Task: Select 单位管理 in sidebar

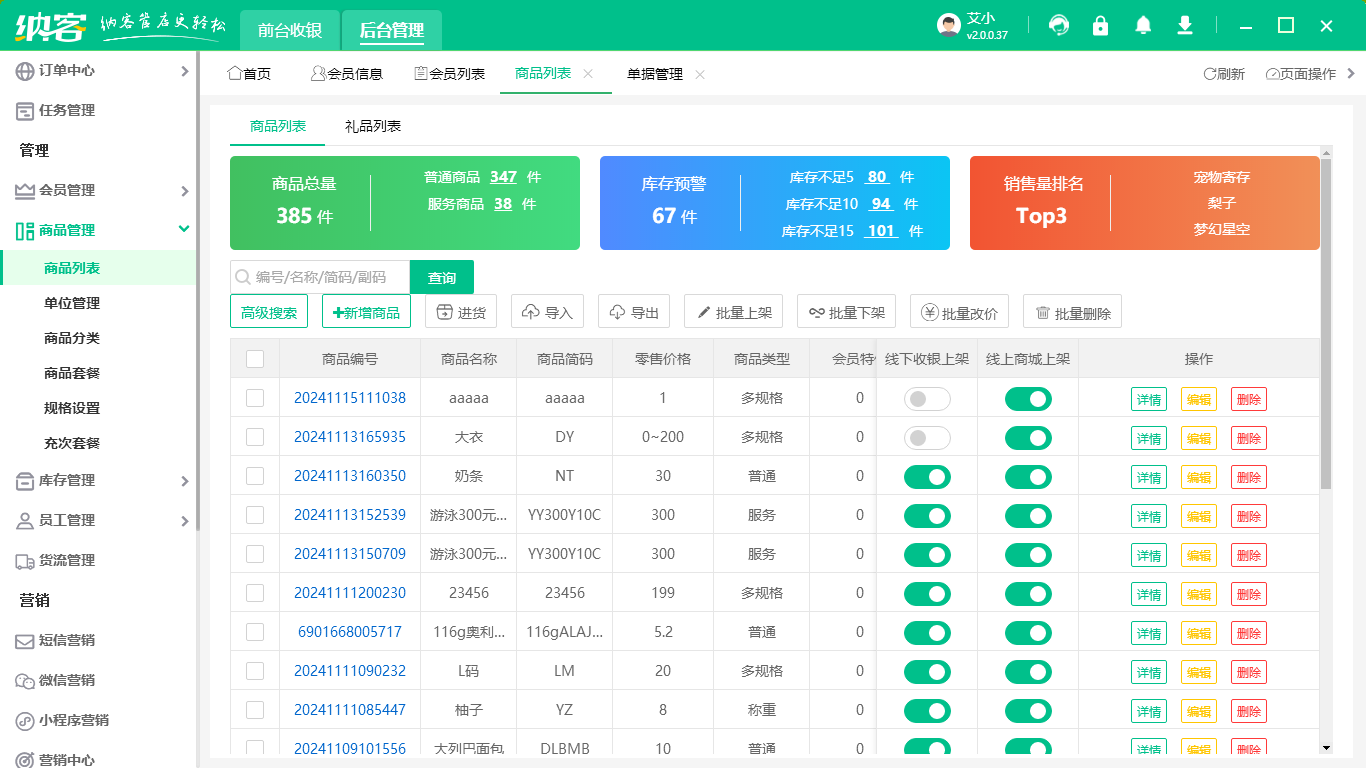Action: tap(72, 303)
